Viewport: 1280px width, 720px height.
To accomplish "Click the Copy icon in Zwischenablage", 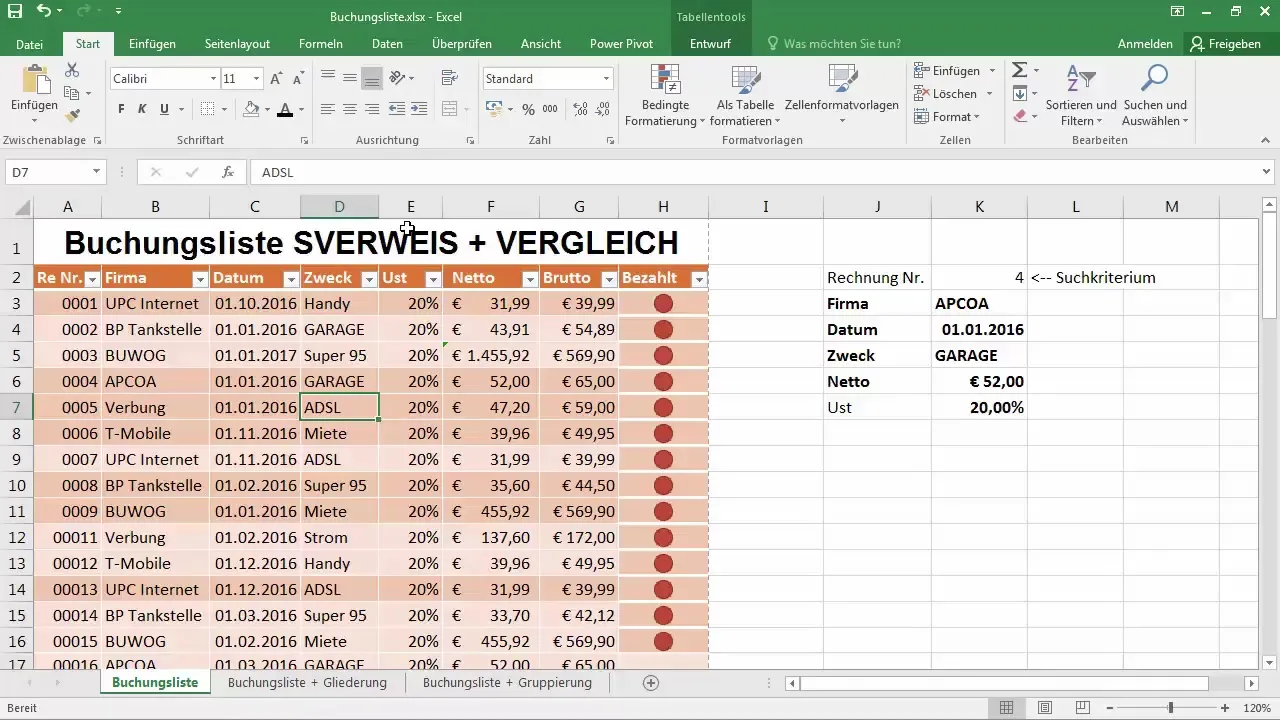I will pos(72,94).
